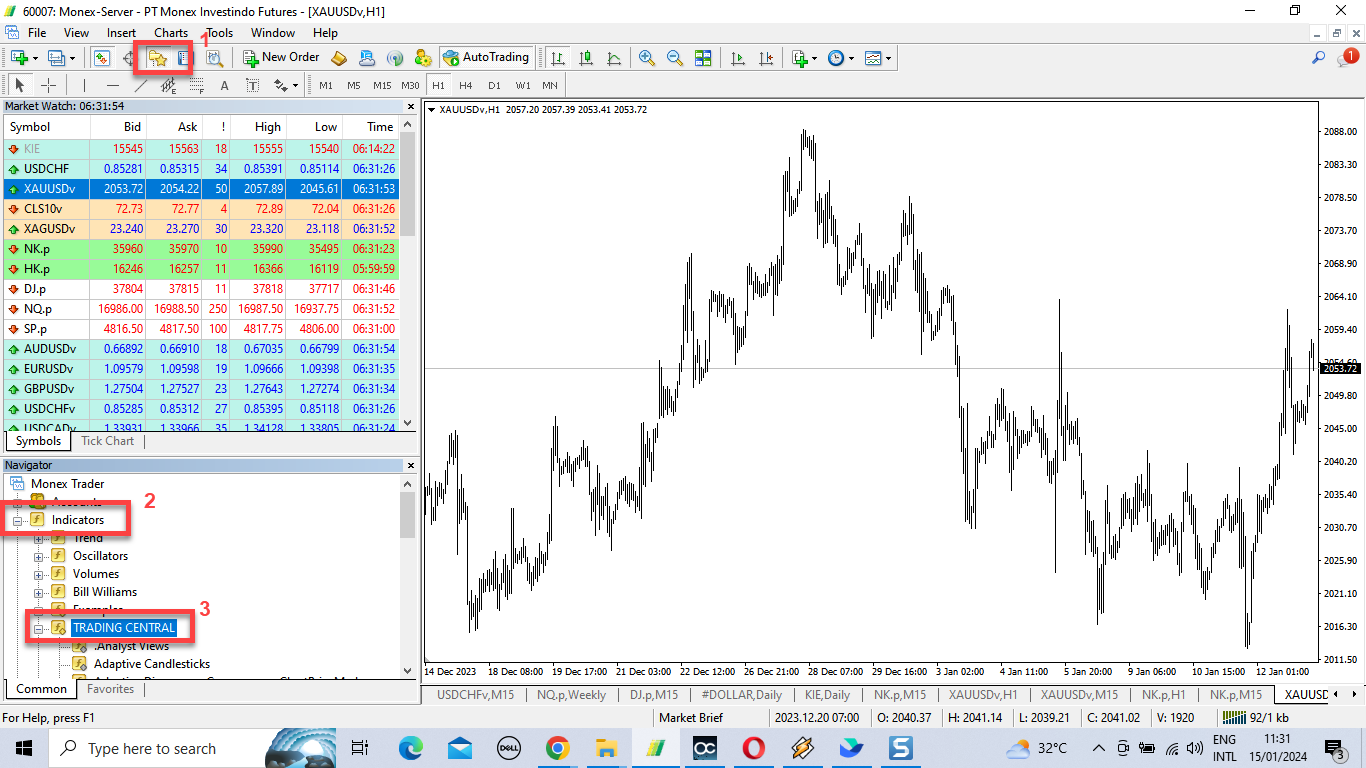Open the Terminal panel toolbar icon
The height and width of the screenshot is (768, 1366).
click(183, 58)
